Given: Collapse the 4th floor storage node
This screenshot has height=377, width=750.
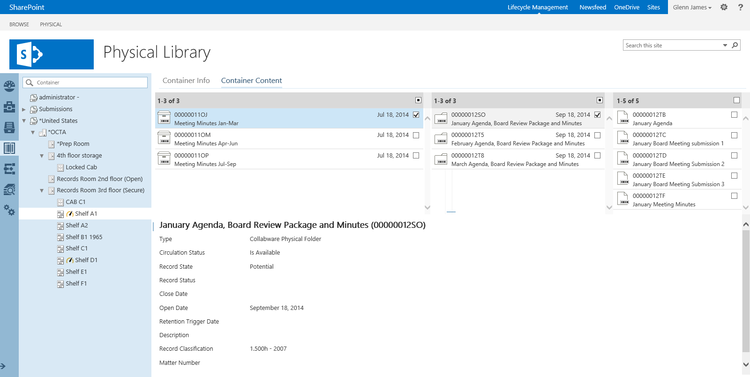Looking at the screenshot, I should [x=42, y=155].
